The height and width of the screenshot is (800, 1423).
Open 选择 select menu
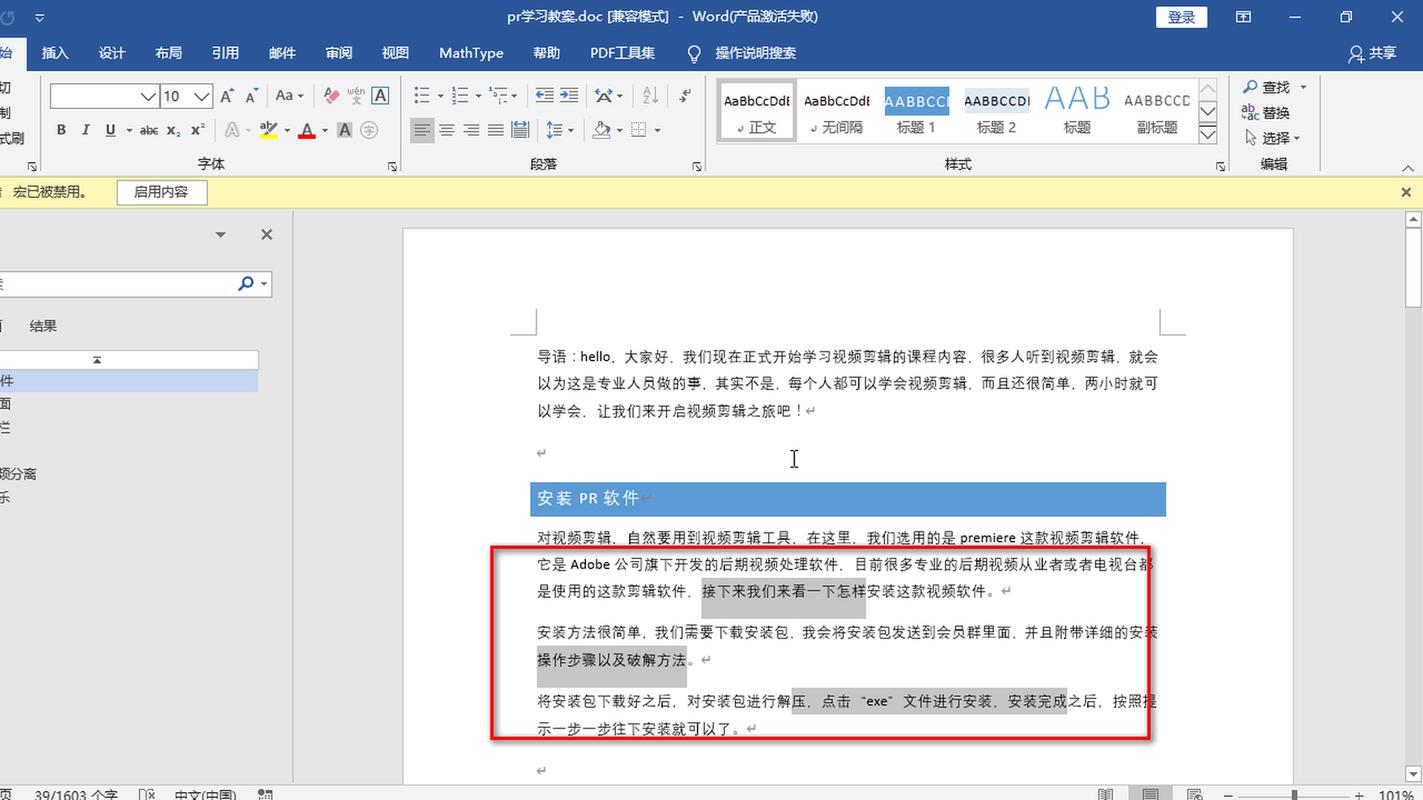[x=1272, y=138]
